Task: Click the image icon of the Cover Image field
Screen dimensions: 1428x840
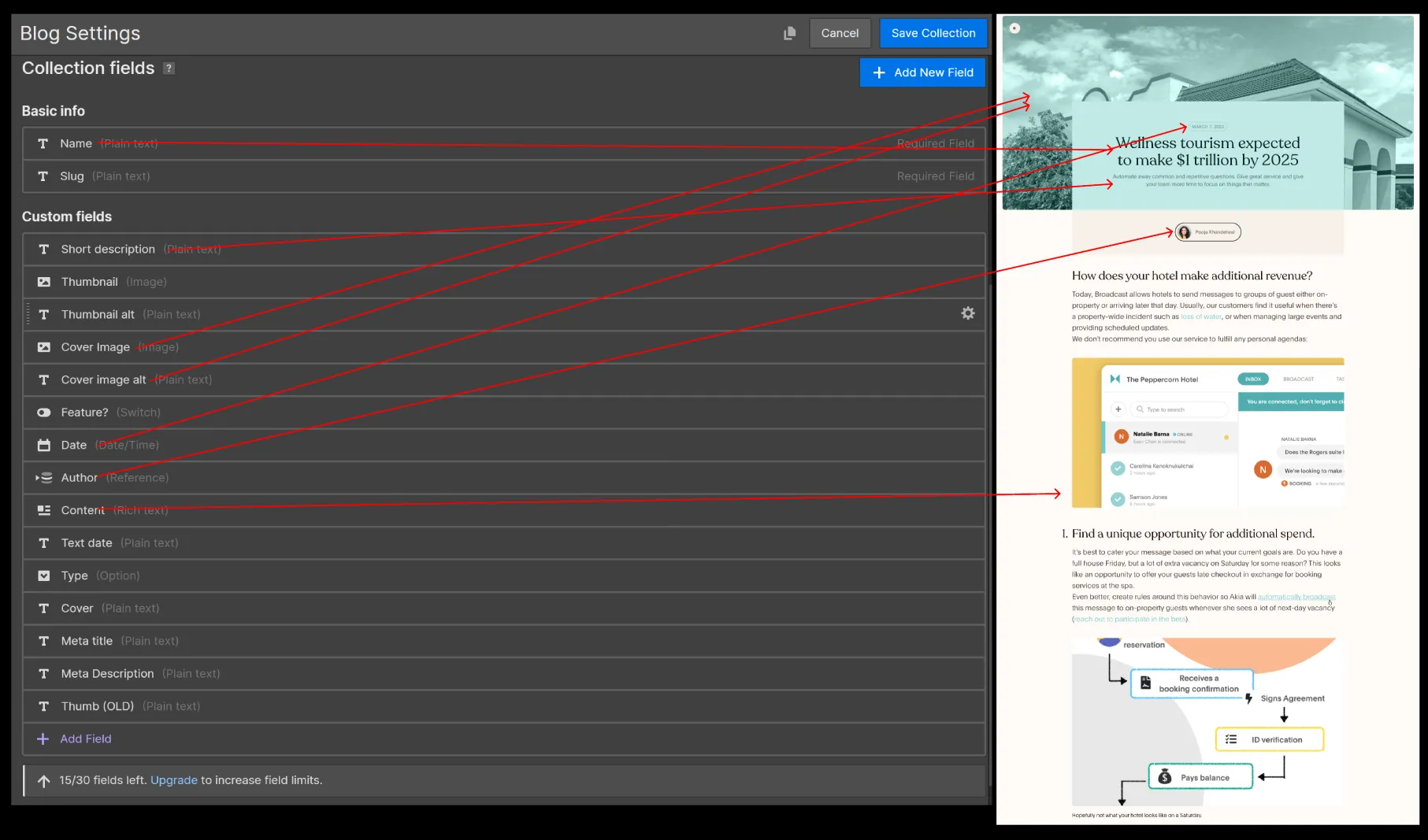Action: (44, 347)
